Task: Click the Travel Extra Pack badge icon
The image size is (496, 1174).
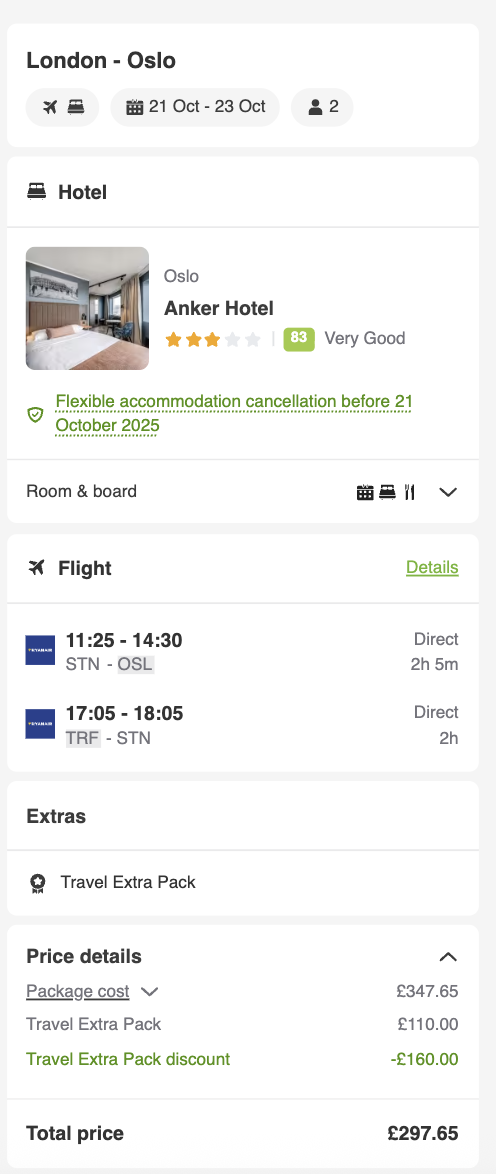Action: point(37,883)
